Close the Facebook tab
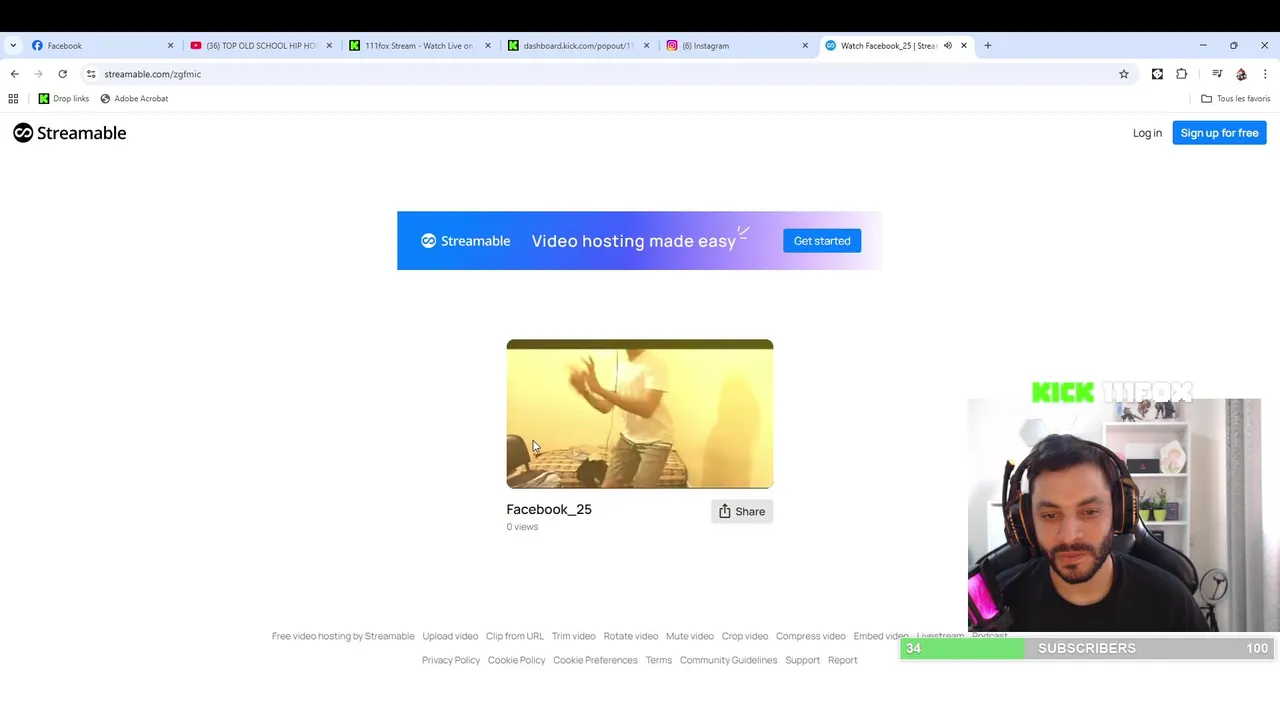 coord(170,45)
